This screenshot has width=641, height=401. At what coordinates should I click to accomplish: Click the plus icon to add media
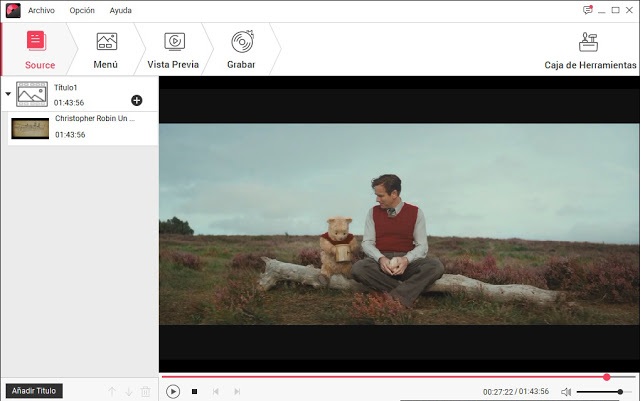click(x=137, y=100)
